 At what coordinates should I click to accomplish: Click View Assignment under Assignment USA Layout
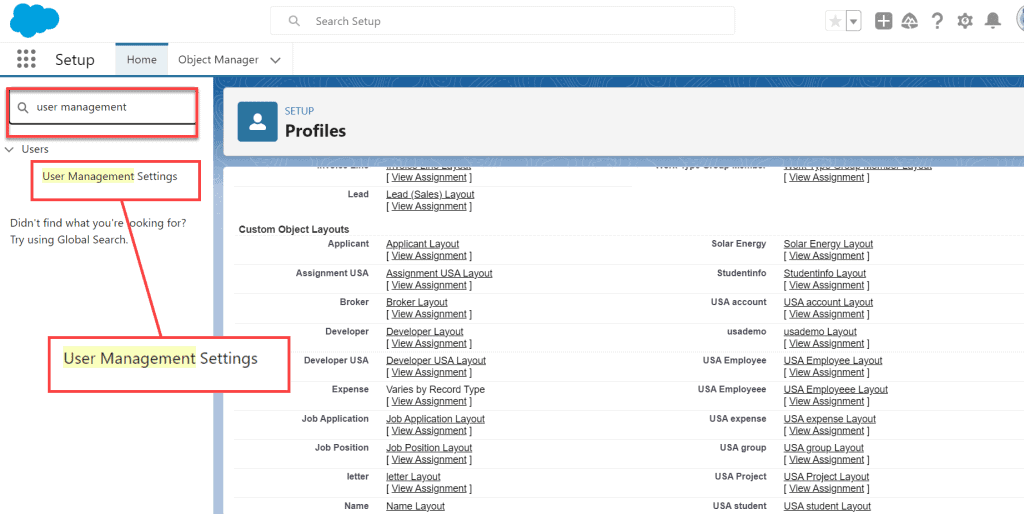coord(429,285)
